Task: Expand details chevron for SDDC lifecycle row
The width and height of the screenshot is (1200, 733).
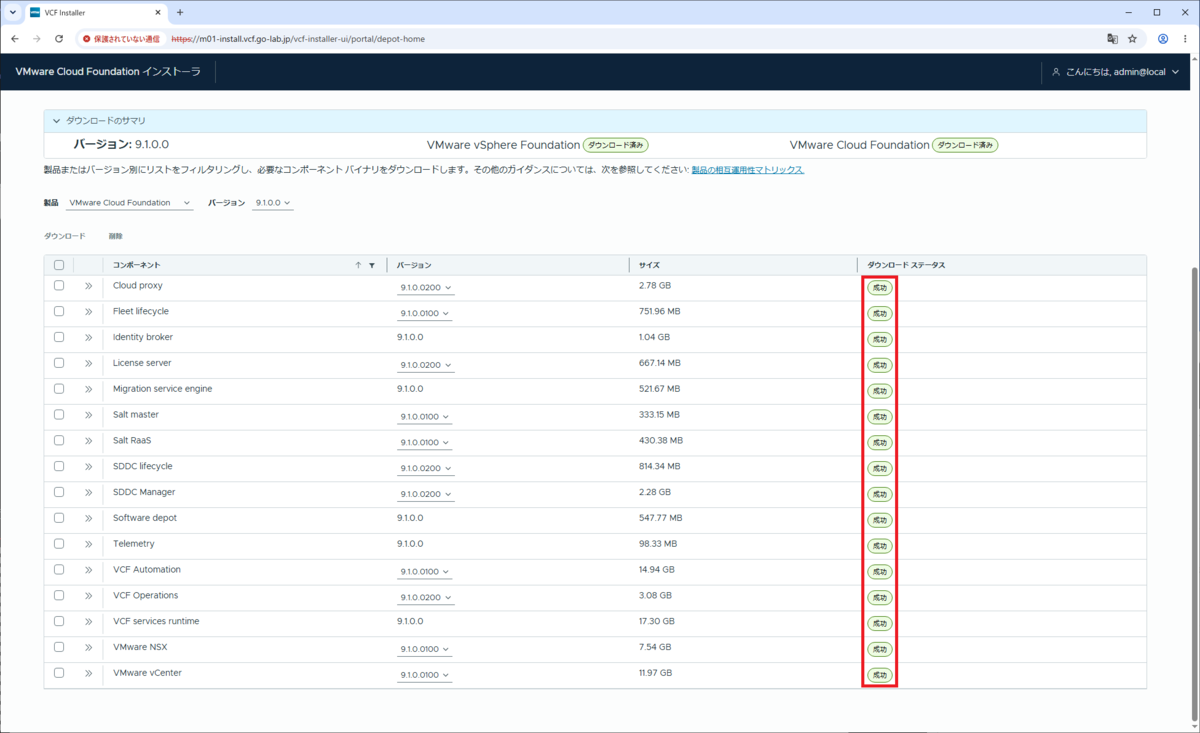Action: [88, 467]
